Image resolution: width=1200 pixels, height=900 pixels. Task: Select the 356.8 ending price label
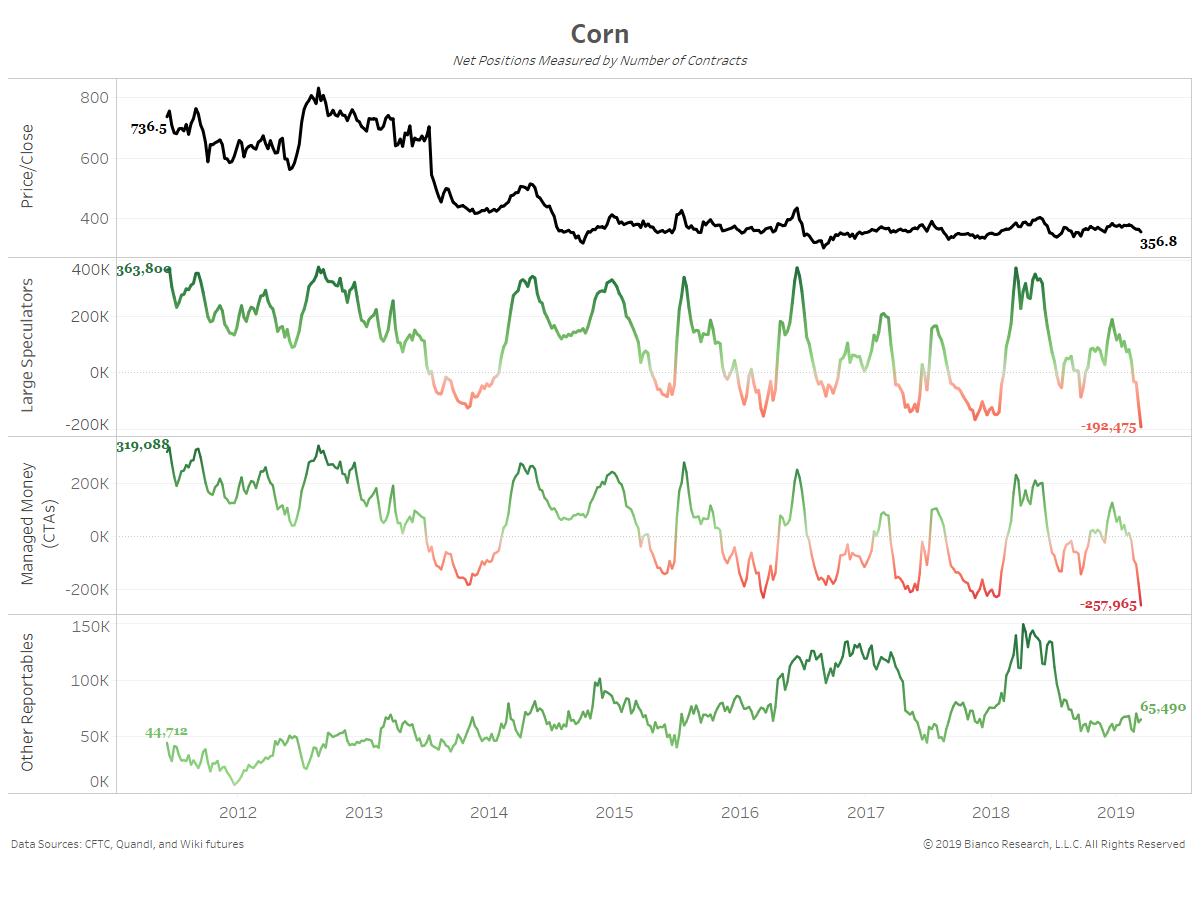pyautogui.click(x=1158, y=241)
